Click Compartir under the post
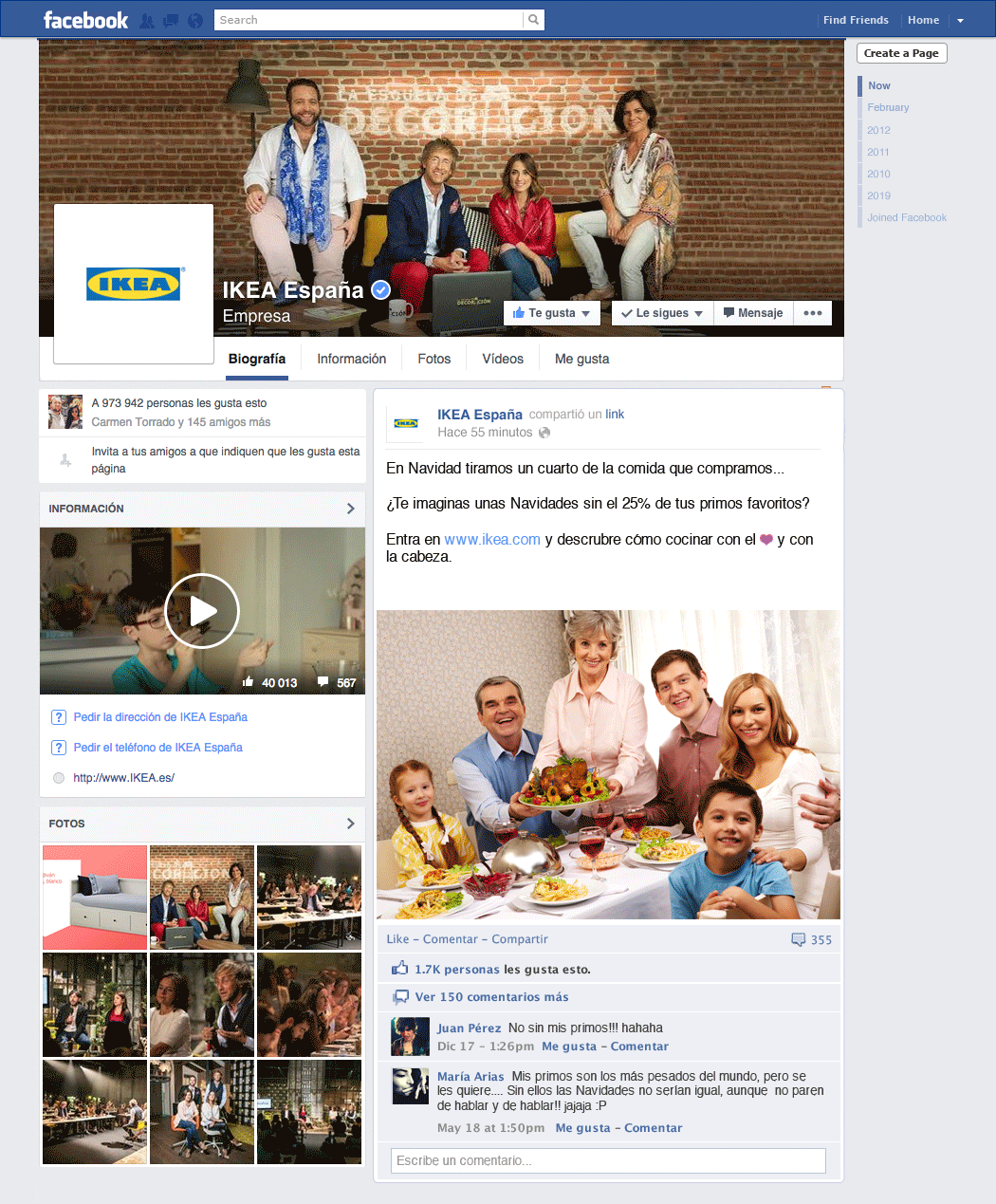996x1204 pixels. click(520, 939)
